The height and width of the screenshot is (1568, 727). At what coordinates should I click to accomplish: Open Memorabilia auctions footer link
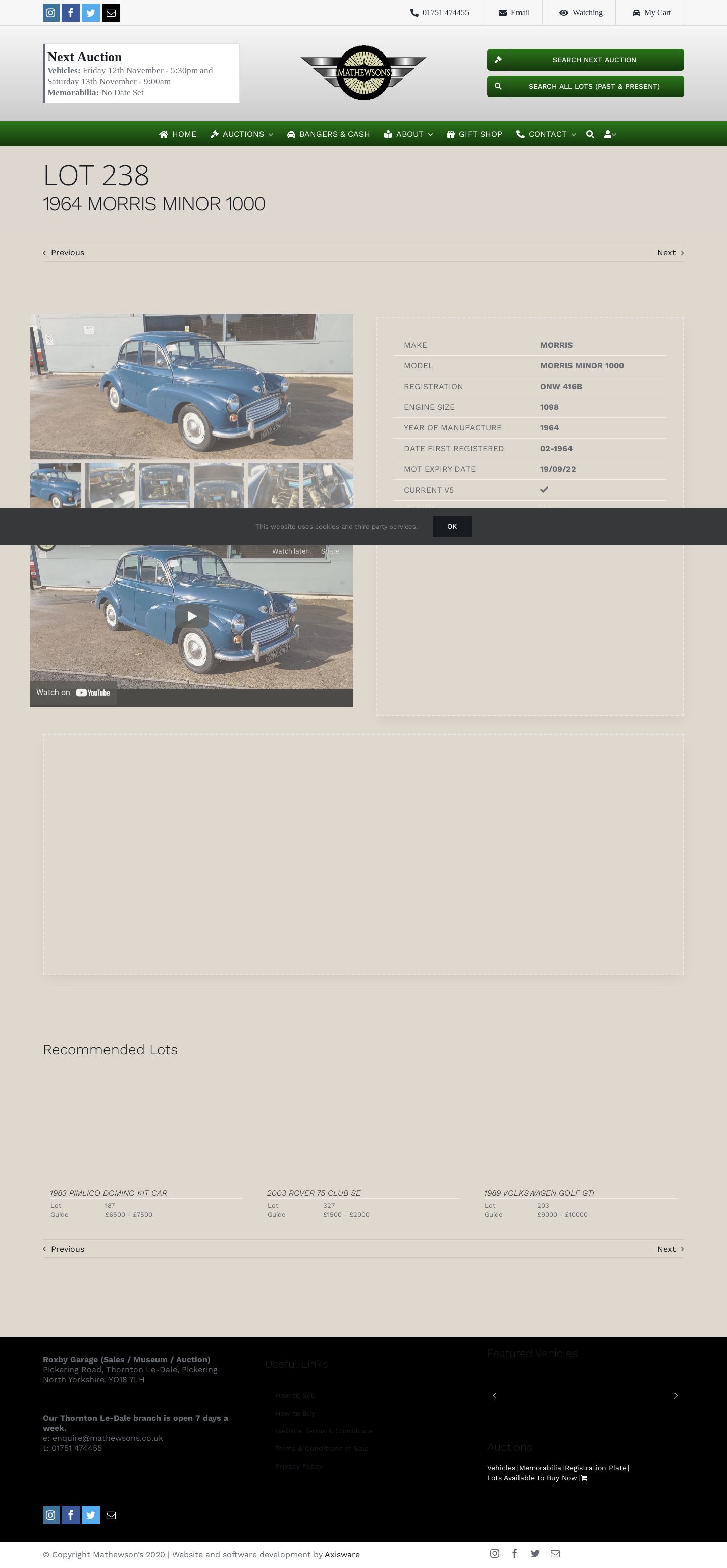540,1468
